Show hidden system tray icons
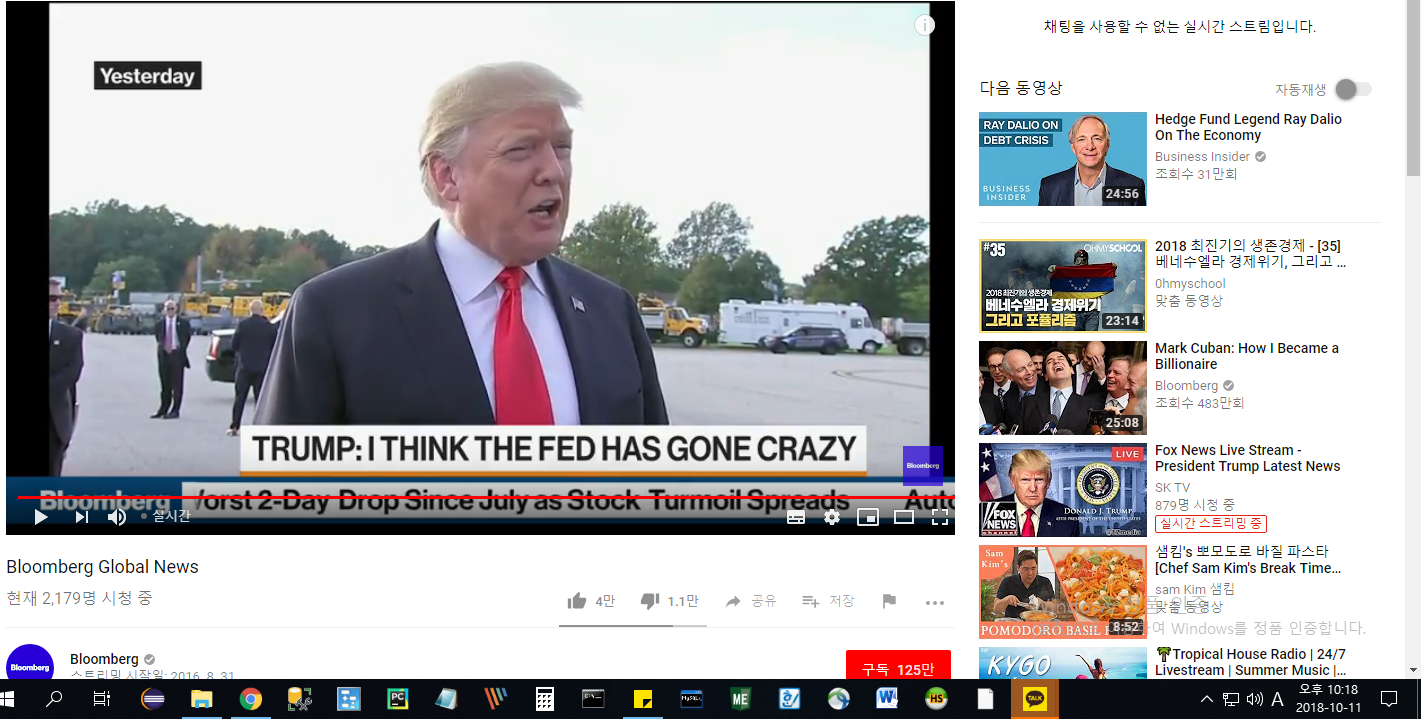Screen dimensions: 1421x719 pos(1207,699)
